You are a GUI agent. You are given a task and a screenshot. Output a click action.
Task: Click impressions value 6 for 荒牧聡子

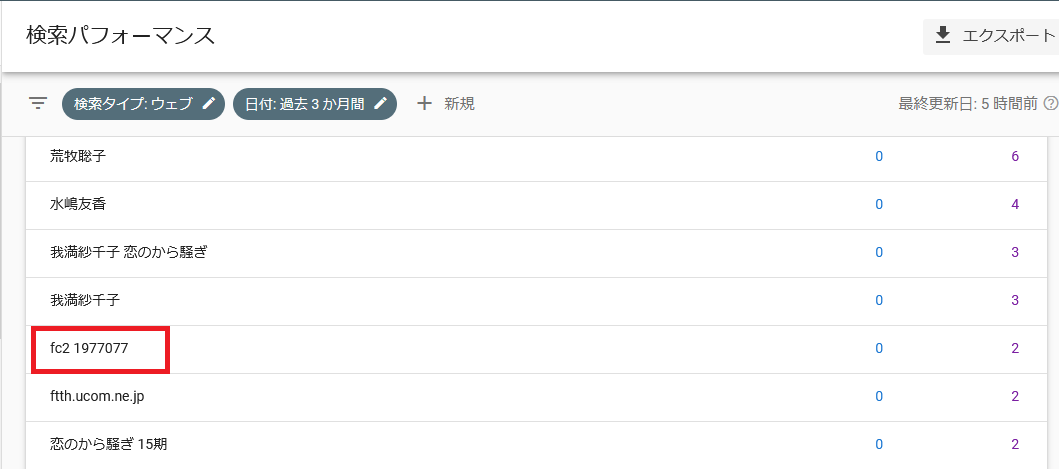(x=1014, y=157)
